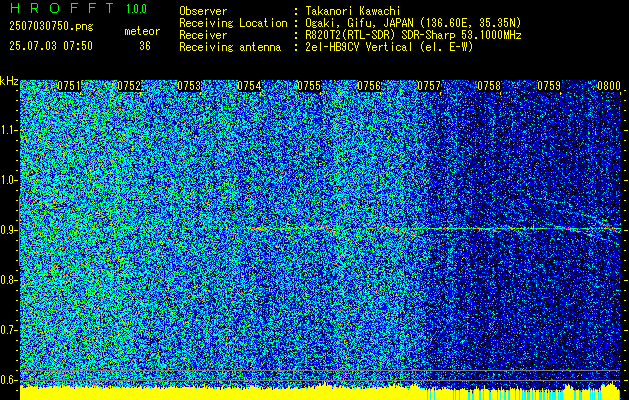Image resolution: width=629 pixels, height=400 pixels.
Task: Click the Receiver label
Action: pyautogui.click(x=203, y=35)
